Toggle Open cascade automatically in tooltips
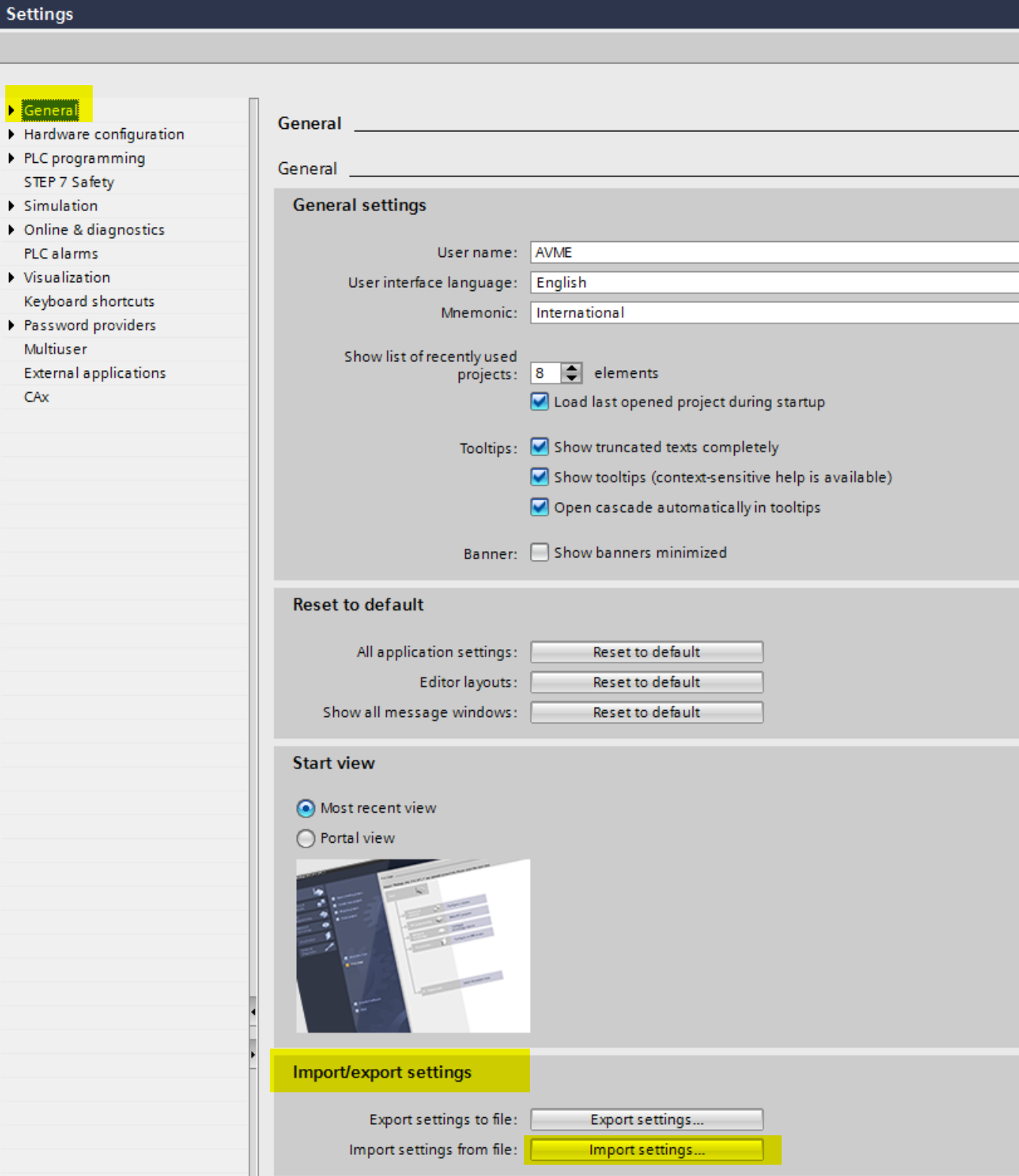 coord(540,507)
